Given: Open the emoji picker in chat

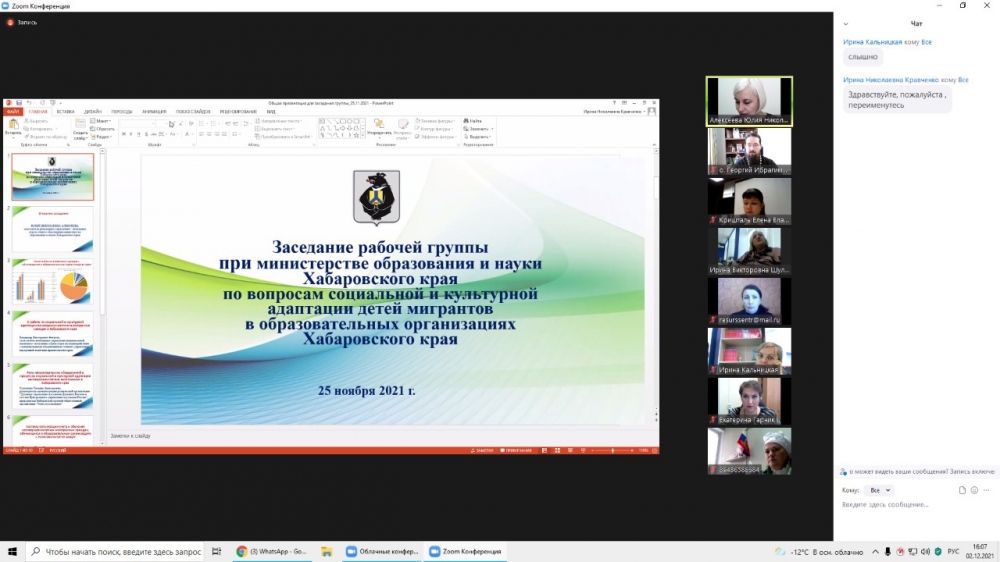Looking at the screenshot, I should tap(974, 490).
